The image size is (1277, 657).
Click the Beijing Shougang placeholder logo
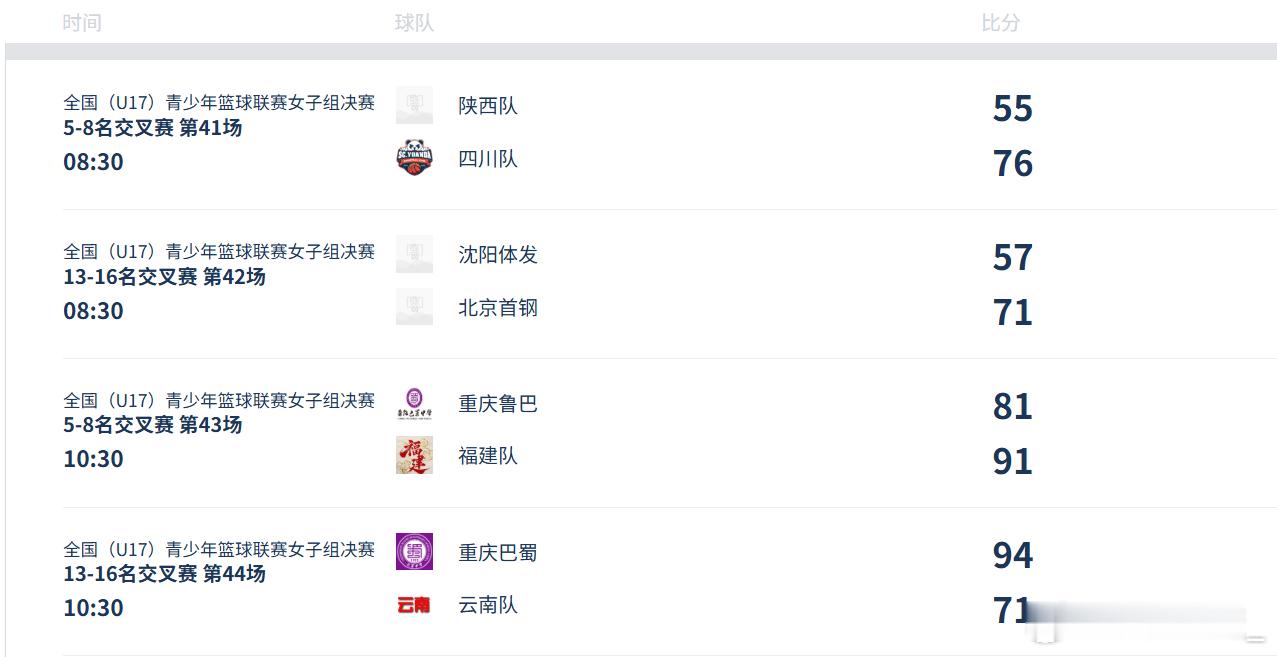click(414, 307)
